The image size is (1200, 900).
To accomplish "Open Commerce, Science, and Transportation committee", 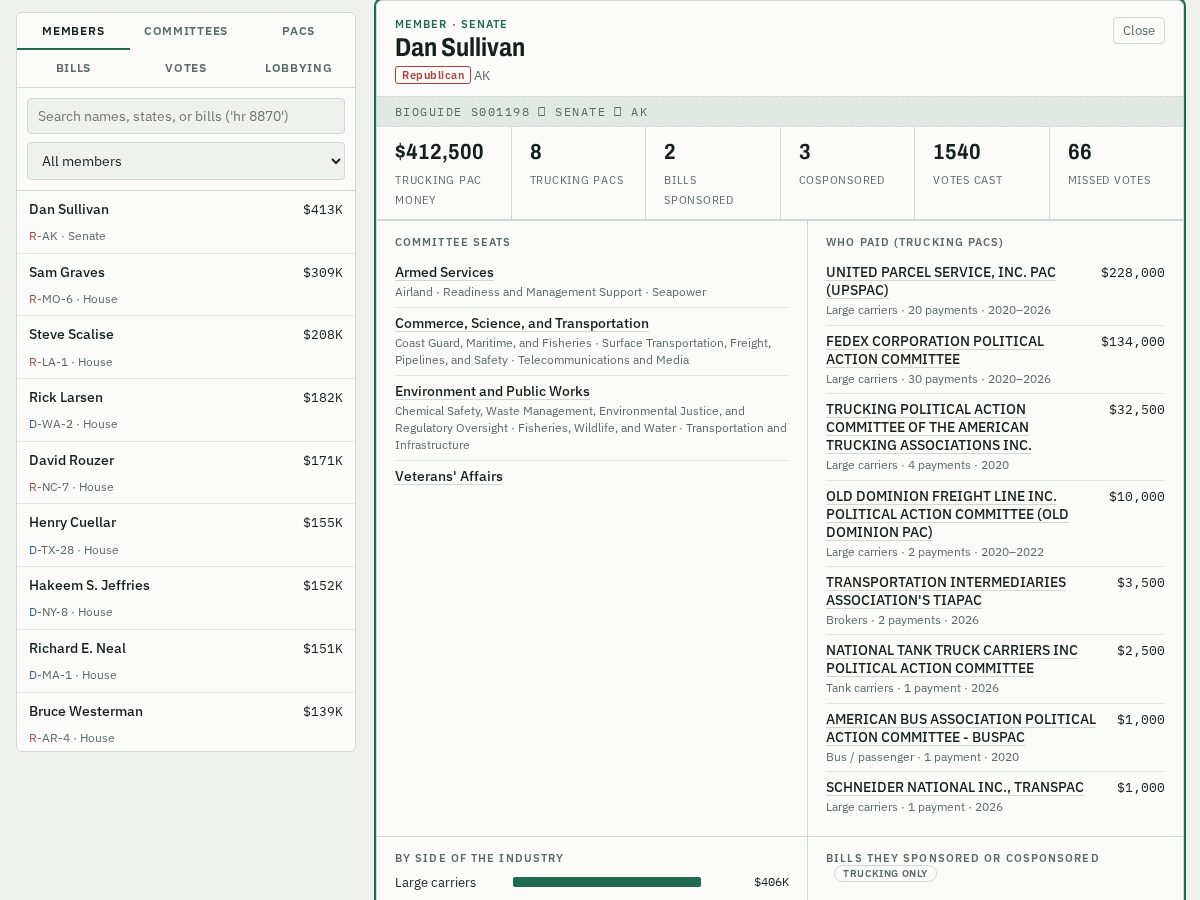I will tap(522, 323).
